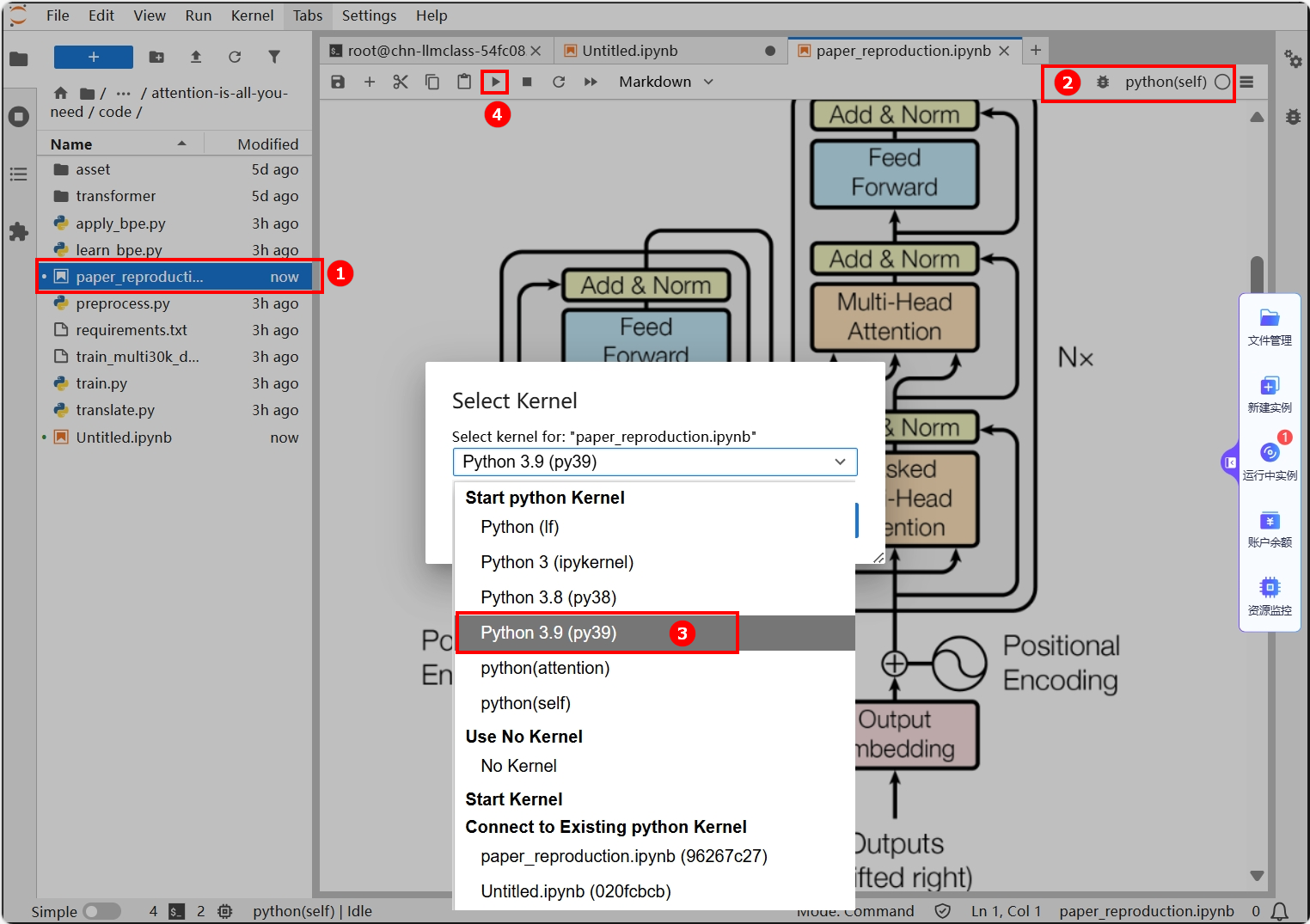Save the notebook with the disk icon

click(338, 82)
